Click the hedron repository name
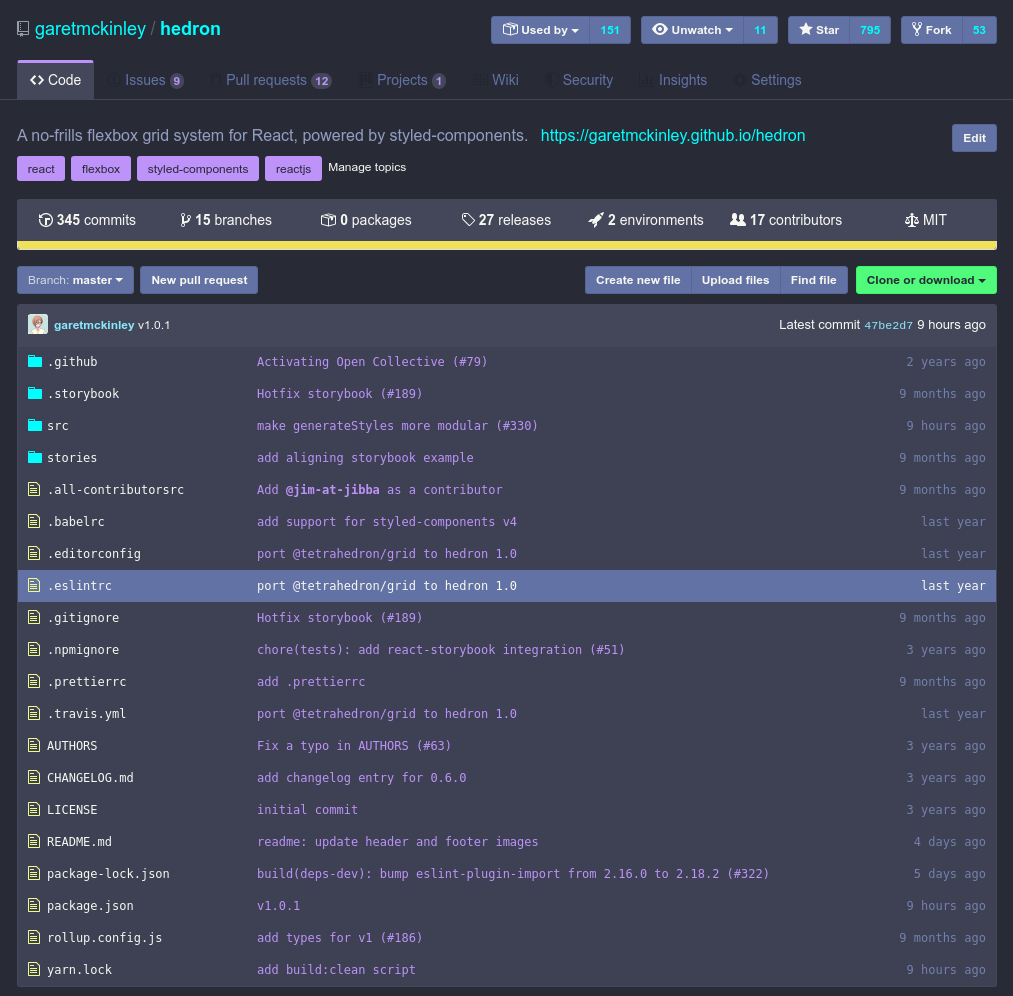The width and height of the screenshot is (1013, 996). (x=190, y=29)
